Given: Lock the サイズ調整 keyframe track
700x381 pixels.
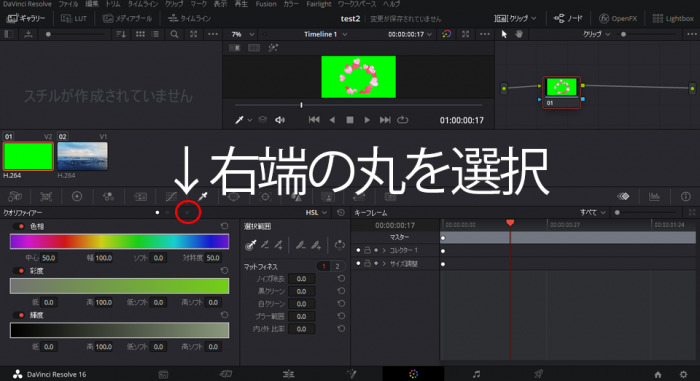Looking at the screenshot, I should pyautogui.click(x=367, y=264).
